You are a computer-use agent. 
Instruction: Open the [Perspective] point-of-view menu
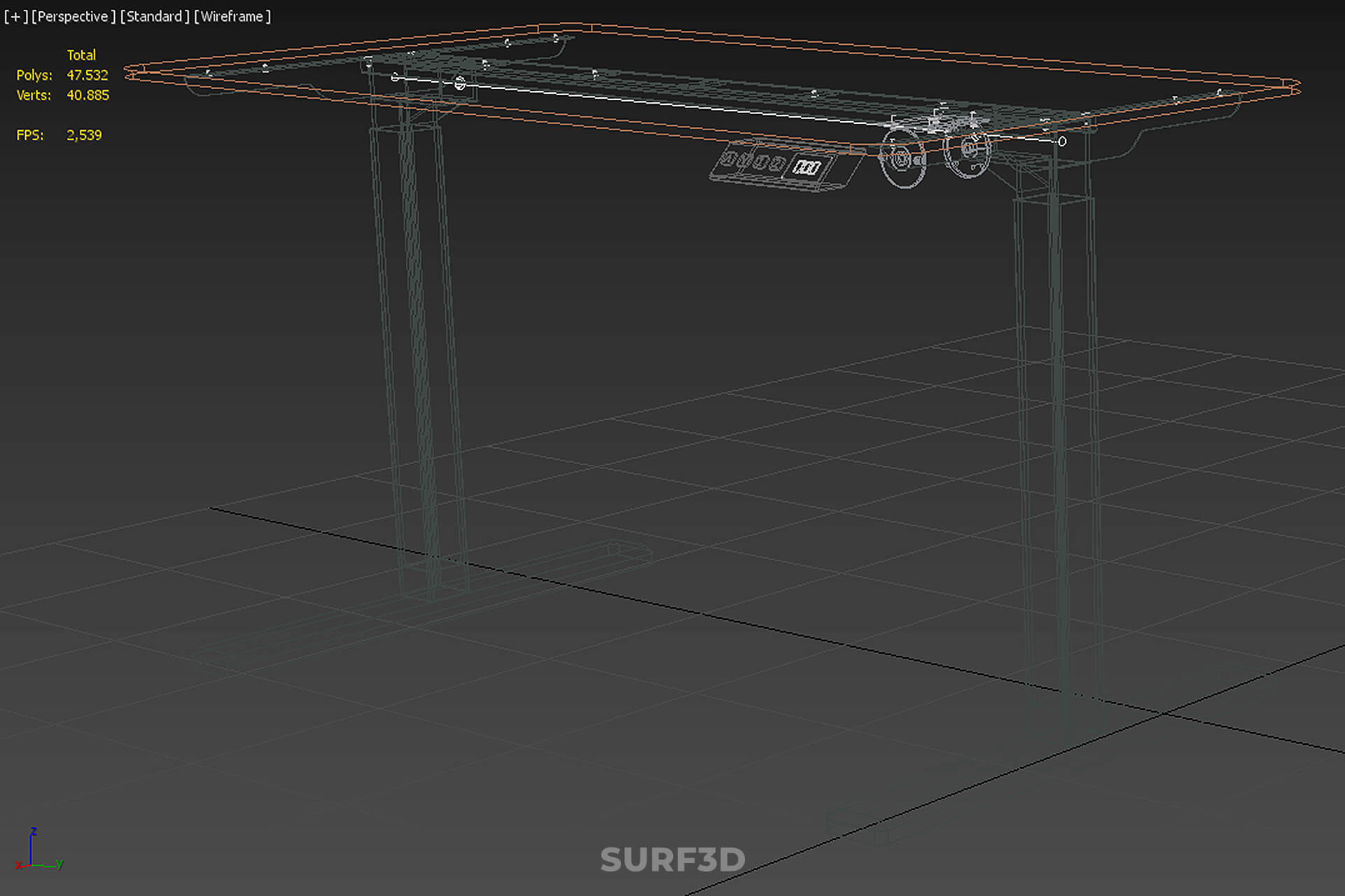pyautogui.click(x=74, y=16)
